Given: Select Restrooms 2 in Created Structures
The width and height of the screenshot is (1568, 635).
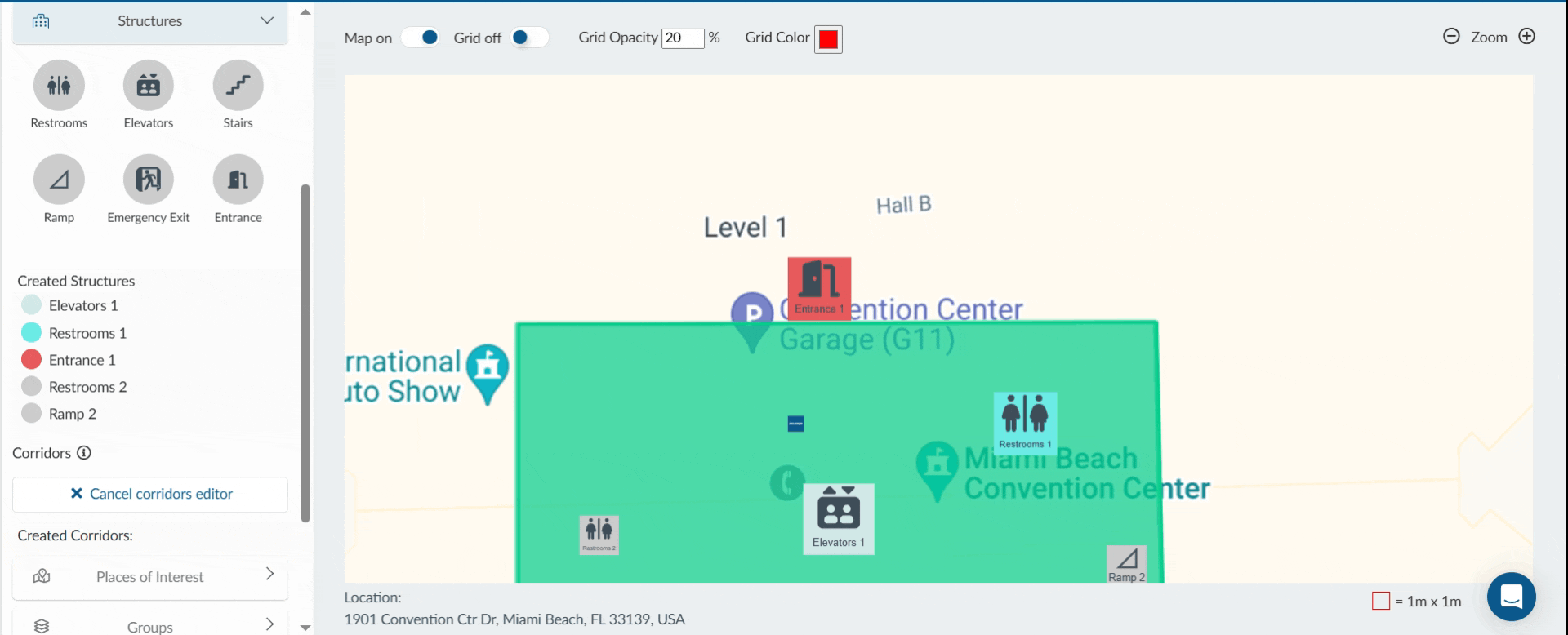Looking at the screenshot, I should click(x=87, y=387).
